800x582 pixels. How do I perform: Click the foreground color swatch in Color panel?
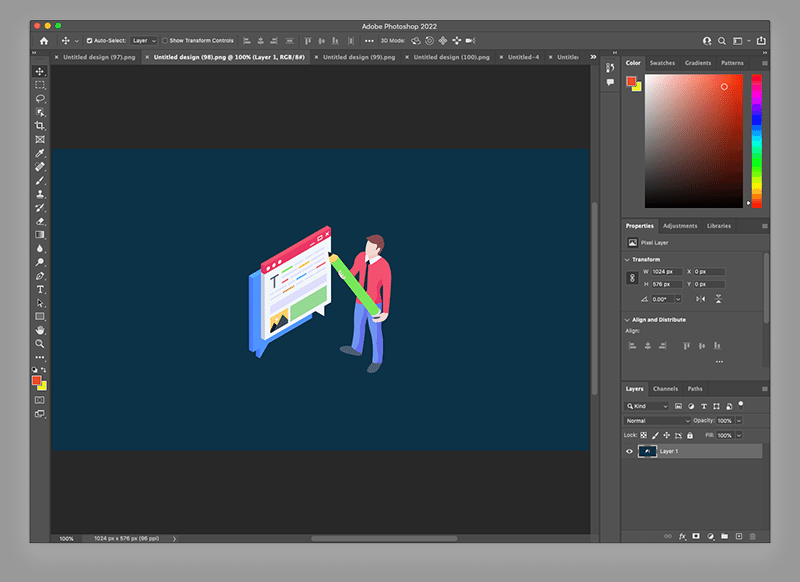(631, 81)
